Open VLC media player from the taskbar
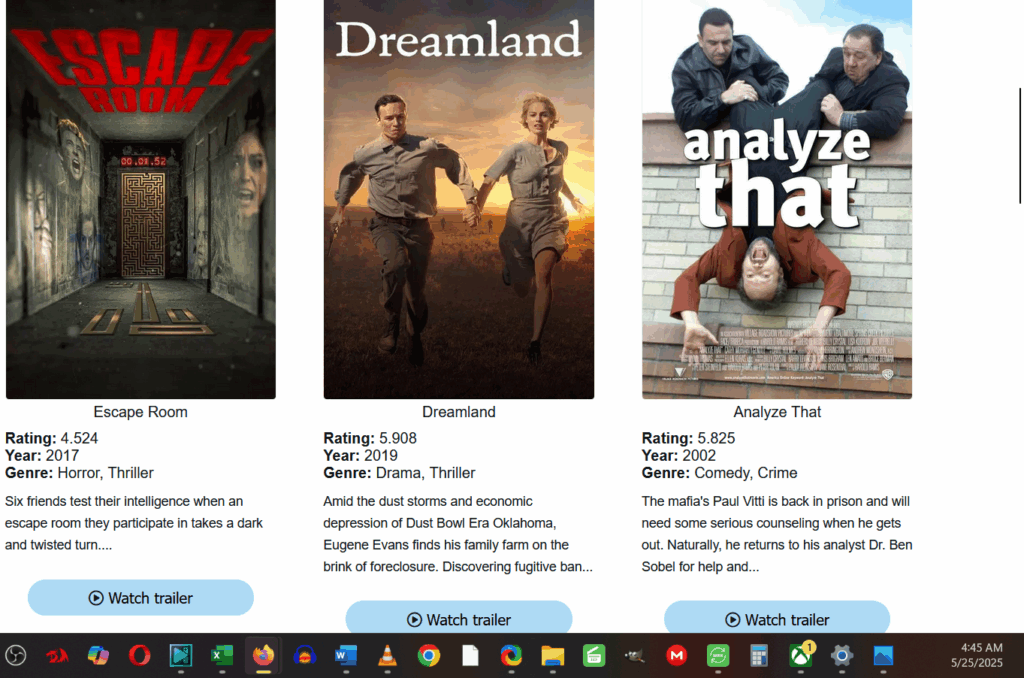This screenshot has width=1024, height=678. (387, 655)
